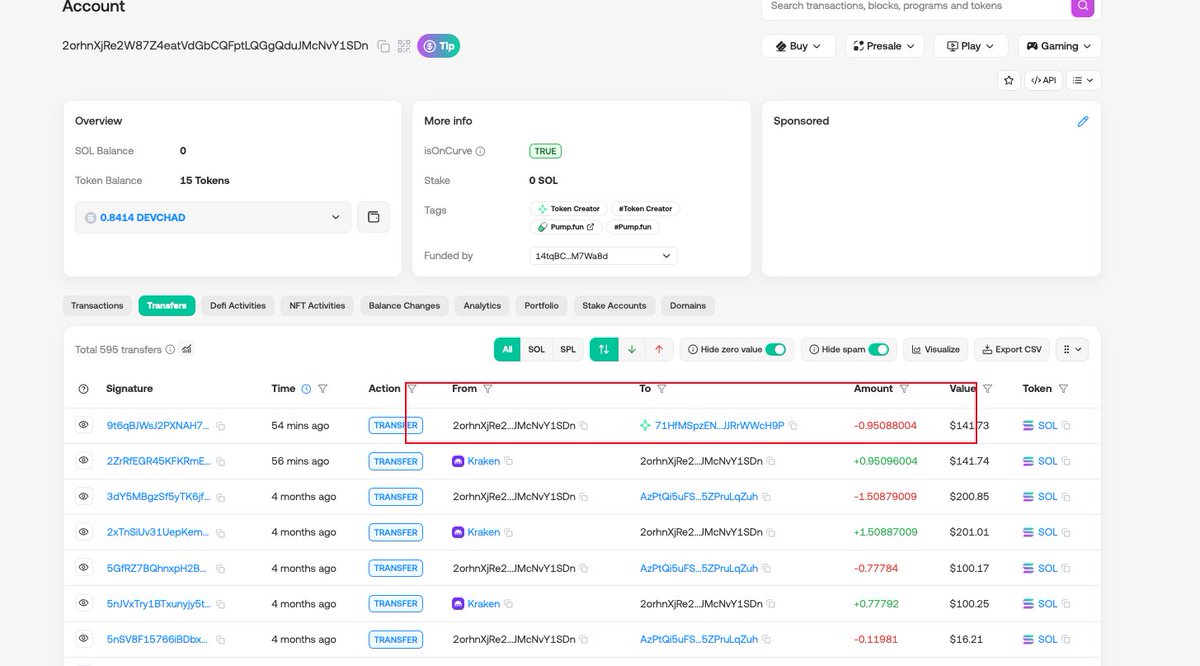Click the info icon next to Total 595 transfers

(170, 350)
